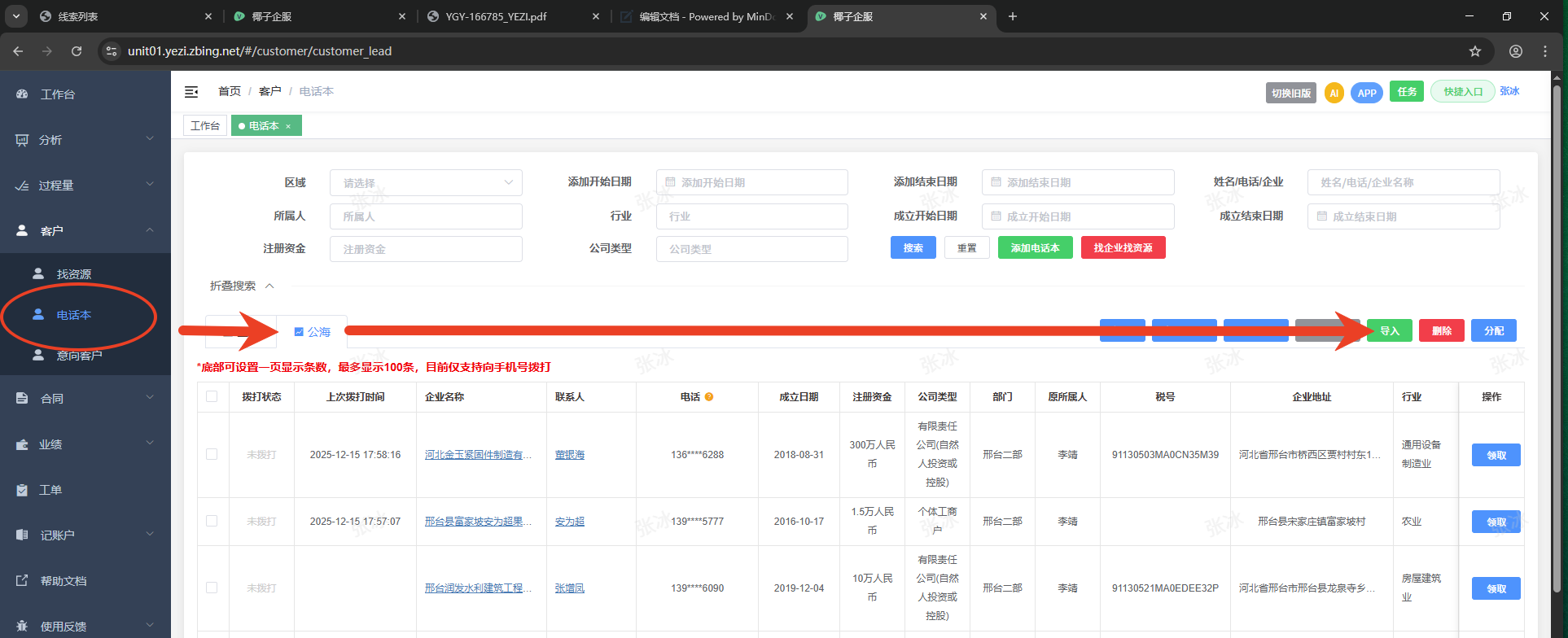Click the 过程量 sidebar icon
Image resolution: width=1568 pixels, height=638 pixels.
pyautogui.click(x=22, y=186)
